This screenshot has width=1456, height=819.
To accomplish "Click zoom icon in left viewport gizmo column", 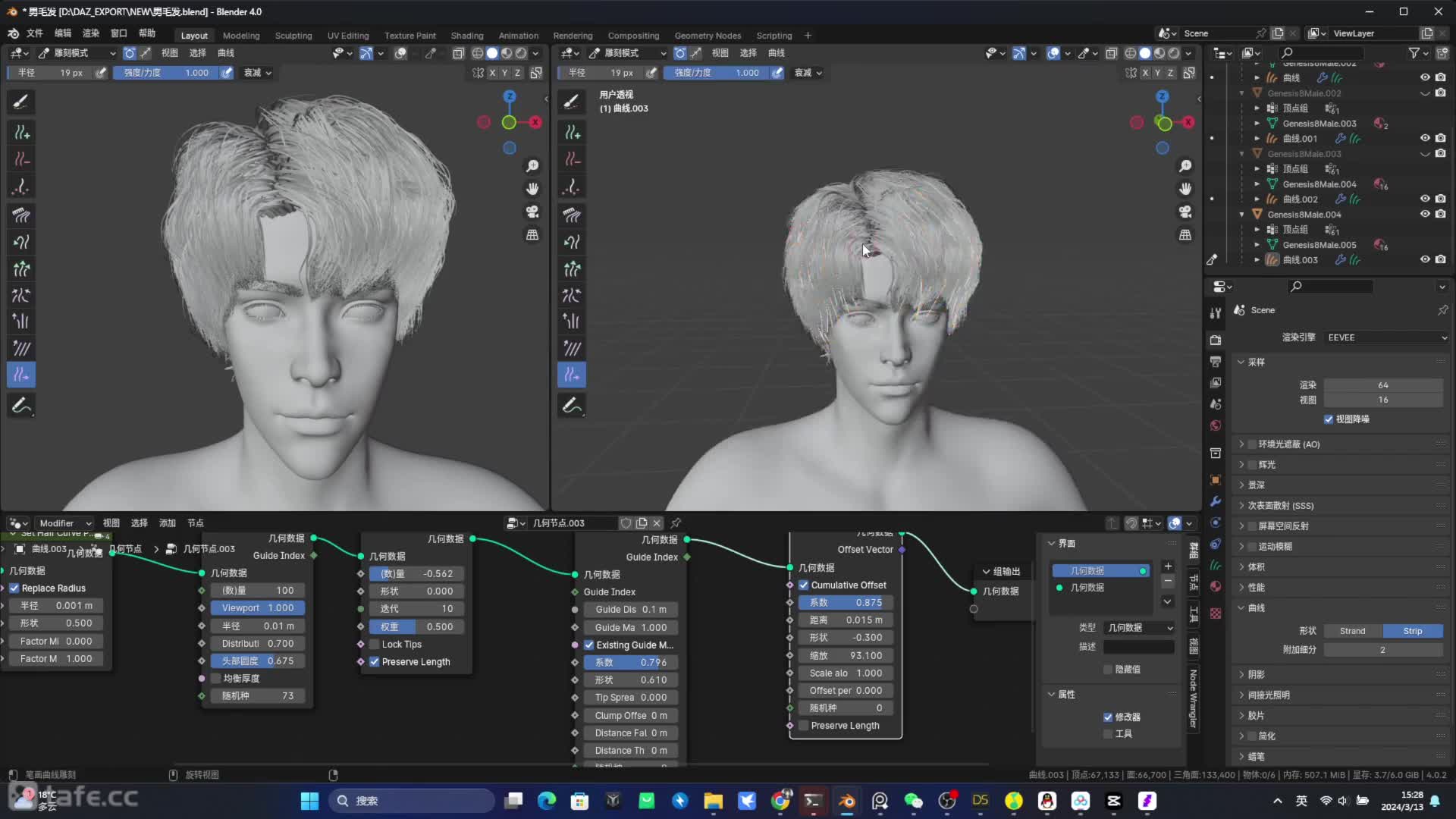I will pyautogui.click(x=532, y=166).
